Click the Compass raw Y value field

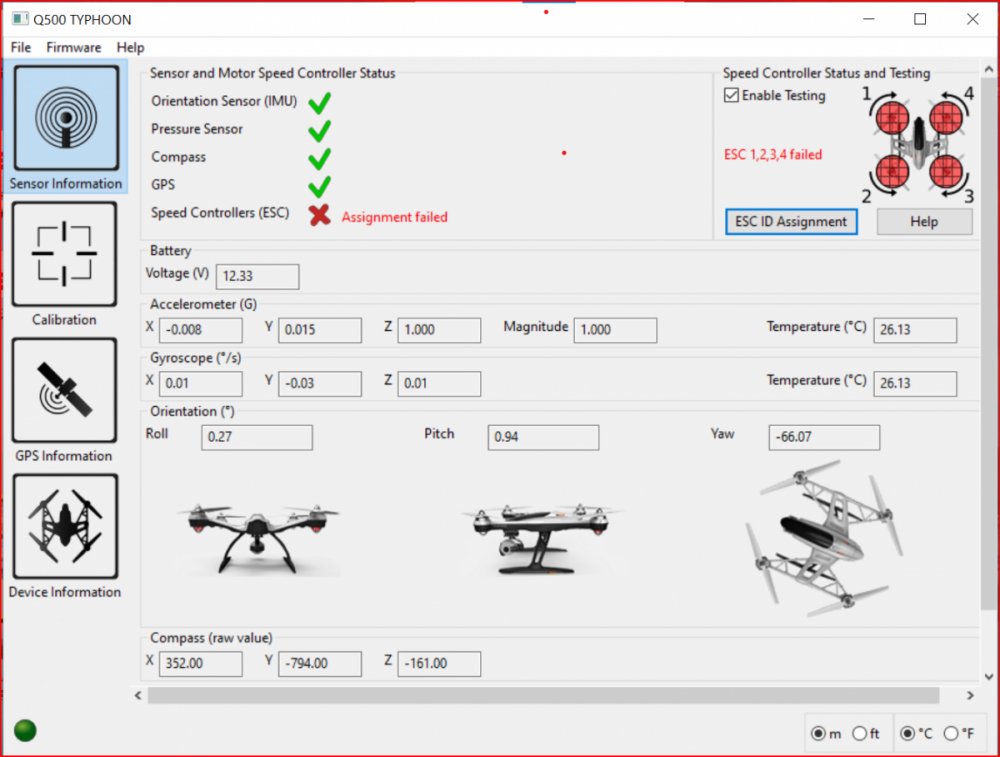coord(320,663)
